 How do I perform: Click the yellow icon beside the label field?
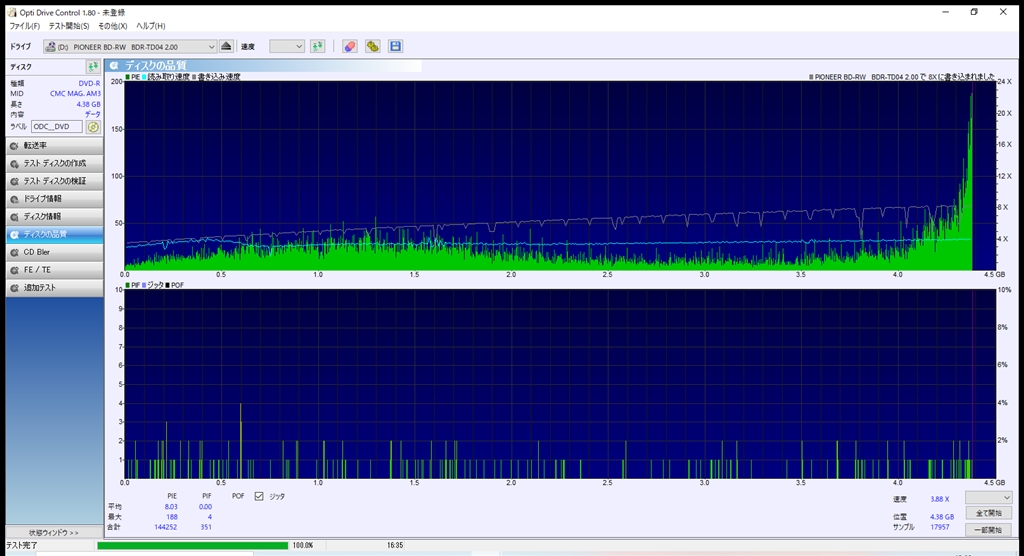(x=93, y=127)
